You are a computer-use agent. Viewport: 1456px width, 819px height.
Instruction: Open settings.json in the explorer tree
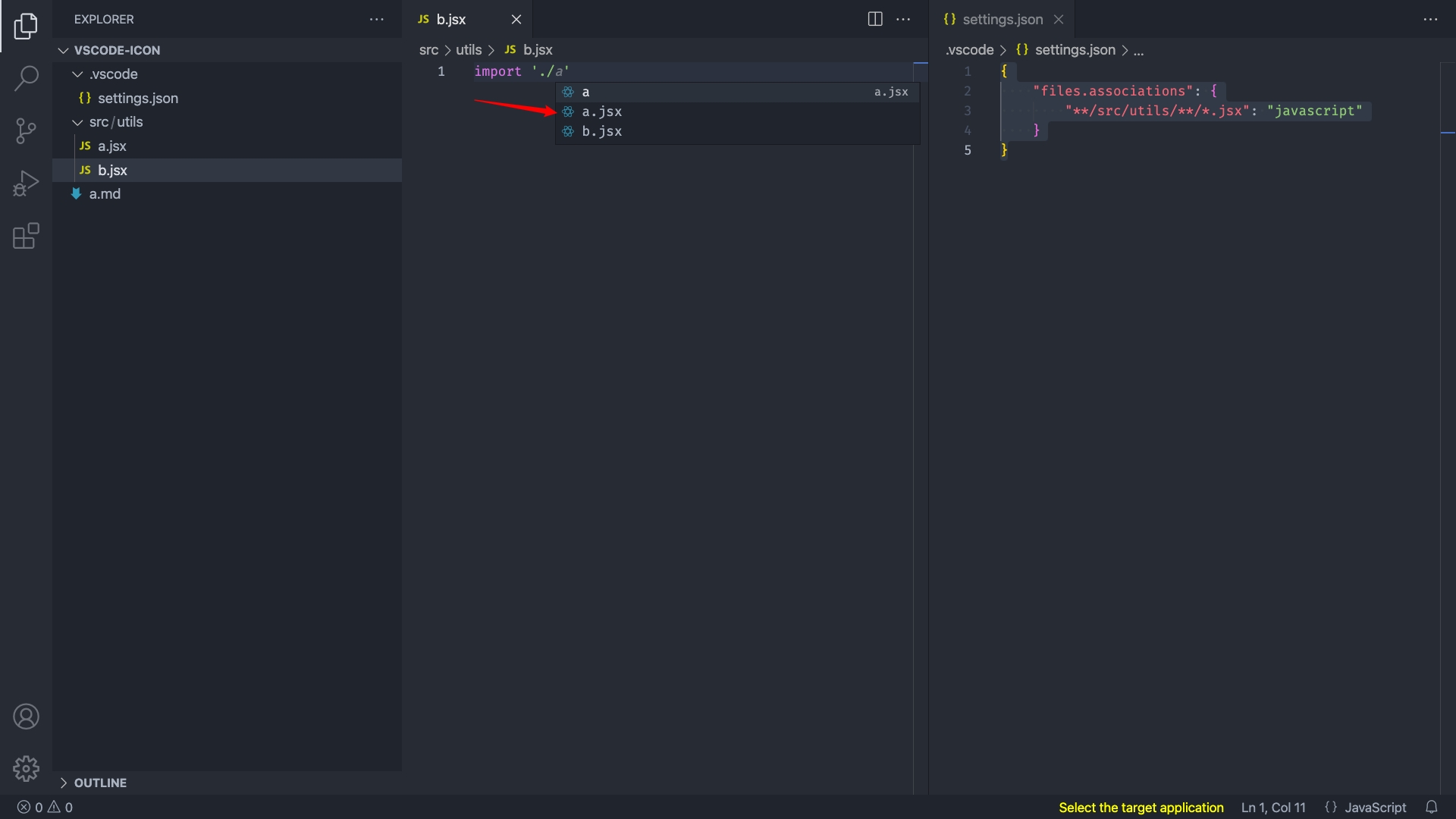(x=227, y=98)
